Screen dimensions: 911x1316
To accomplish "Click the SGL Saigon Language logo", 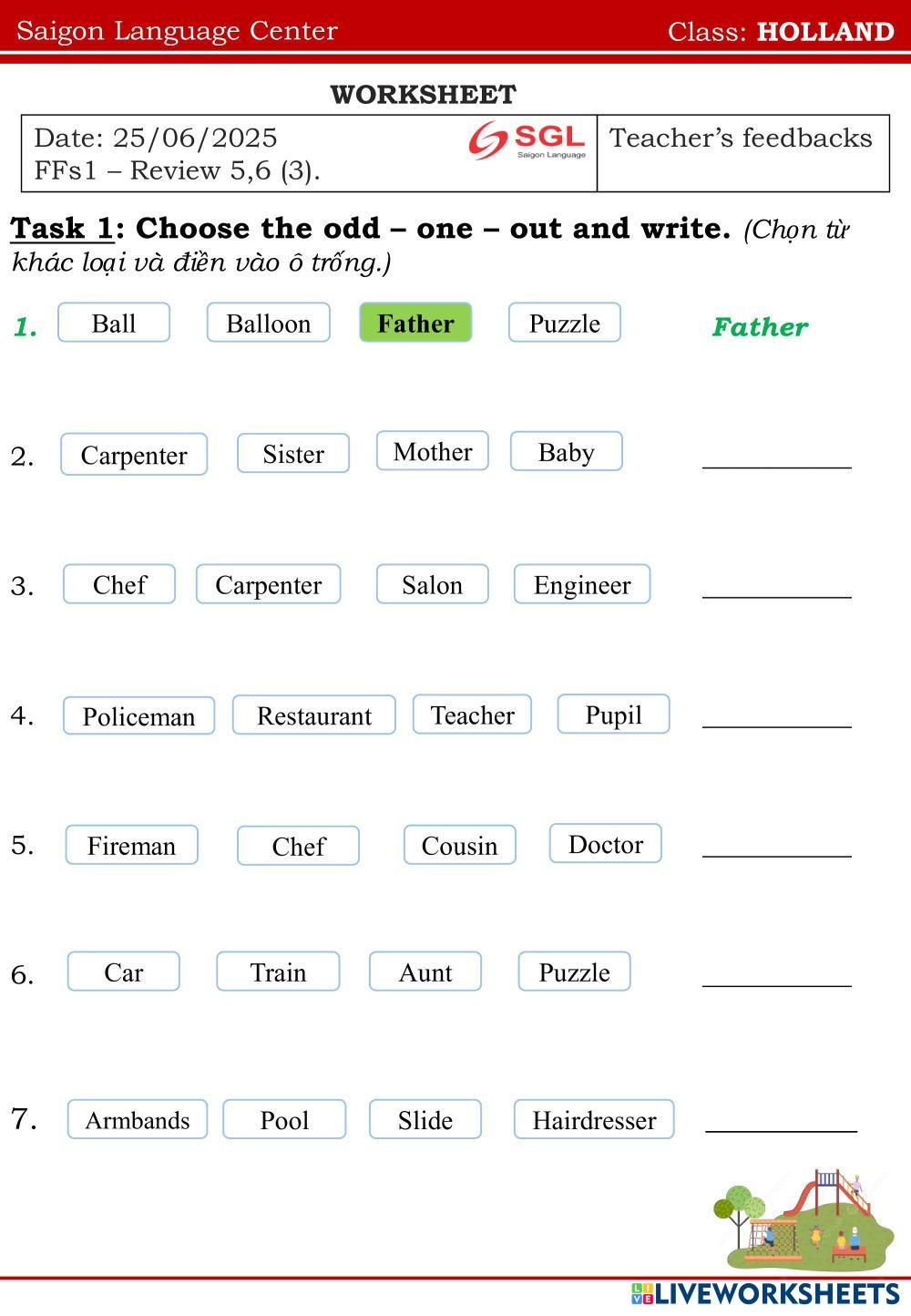I will click(x=527, y=141).
